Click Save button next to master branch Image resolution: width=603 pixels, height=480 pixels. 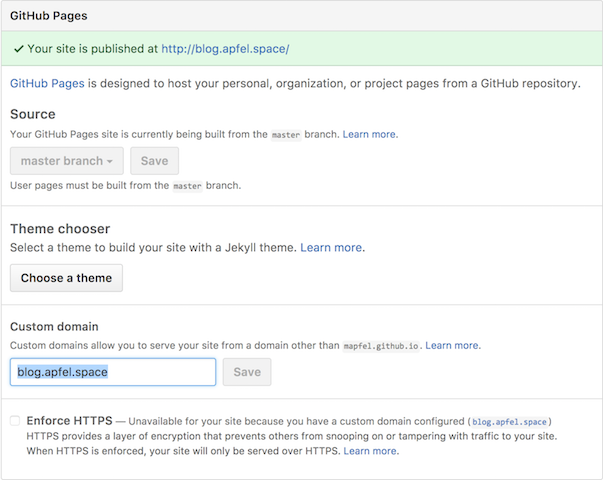pos(154,161)
